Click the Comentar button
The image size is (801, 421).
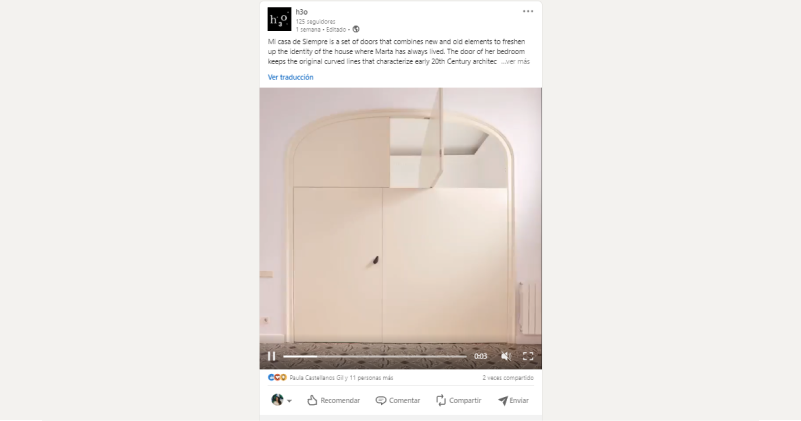tap(397, 401)
